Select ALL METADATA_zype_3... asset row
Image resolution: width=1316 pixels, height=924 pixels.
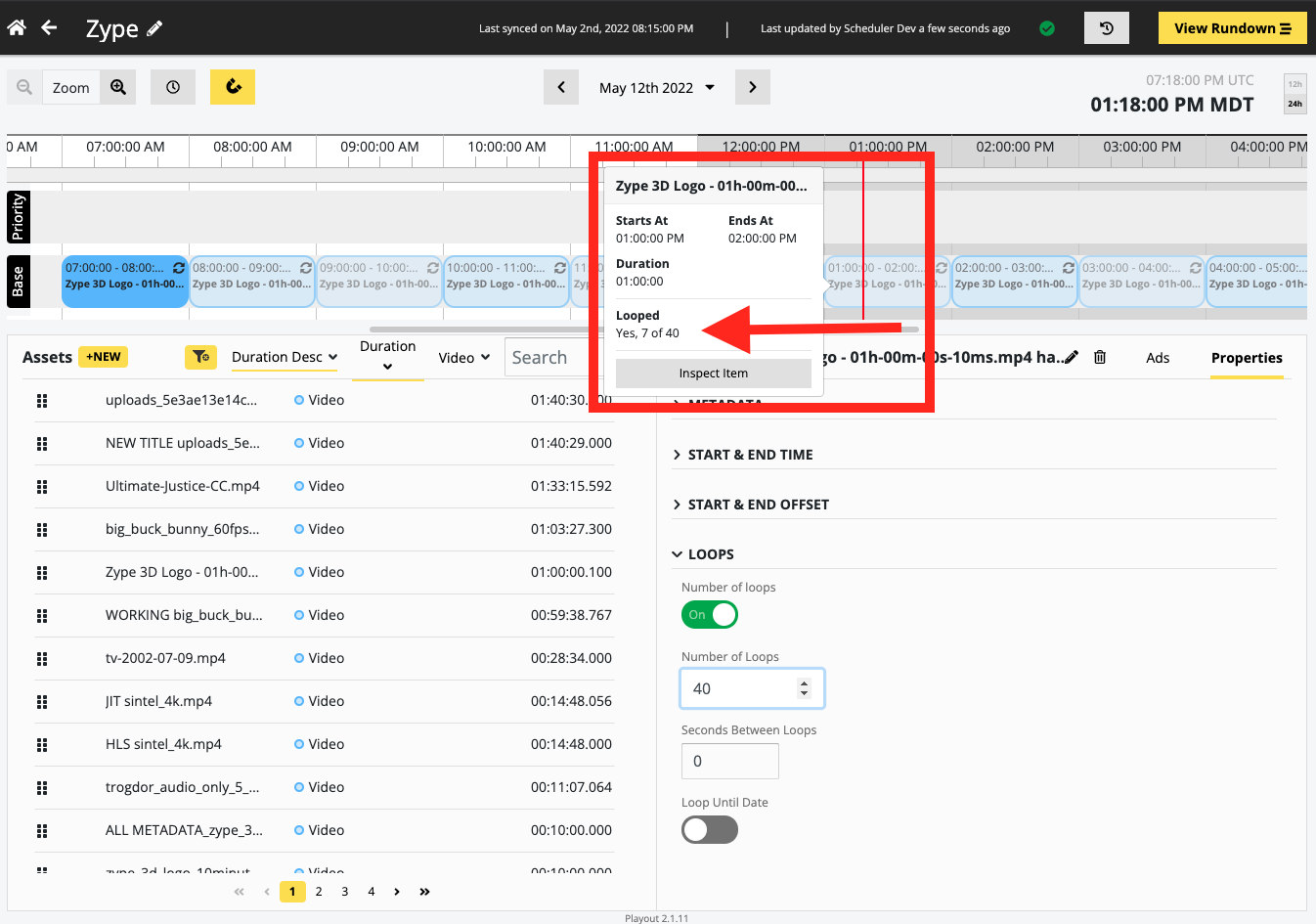point(324,830)
